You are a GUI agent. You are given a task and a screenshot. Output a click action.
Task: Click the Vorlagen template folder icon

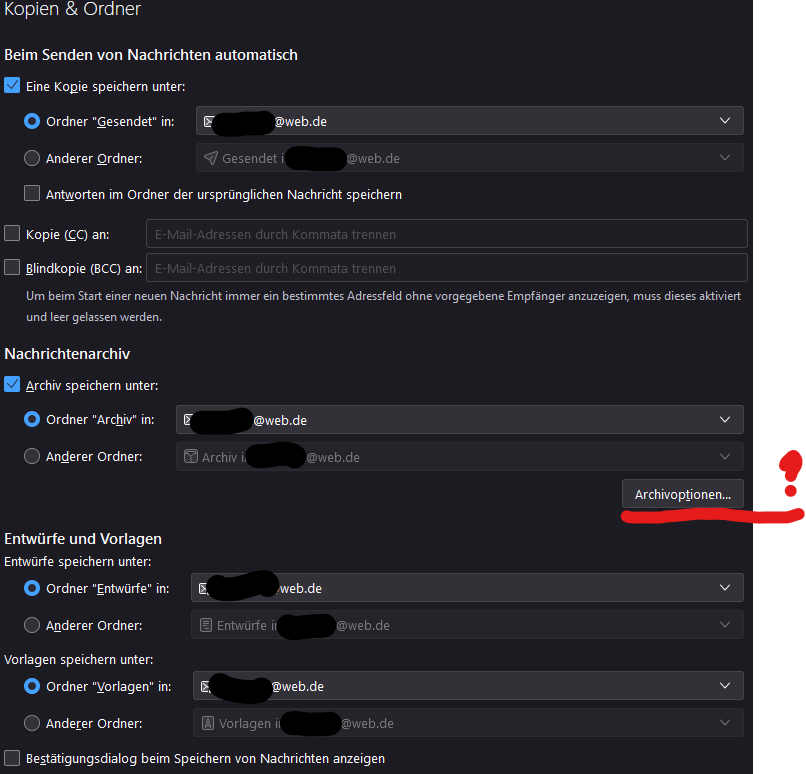pyautogui.click(x=208, y=723)
